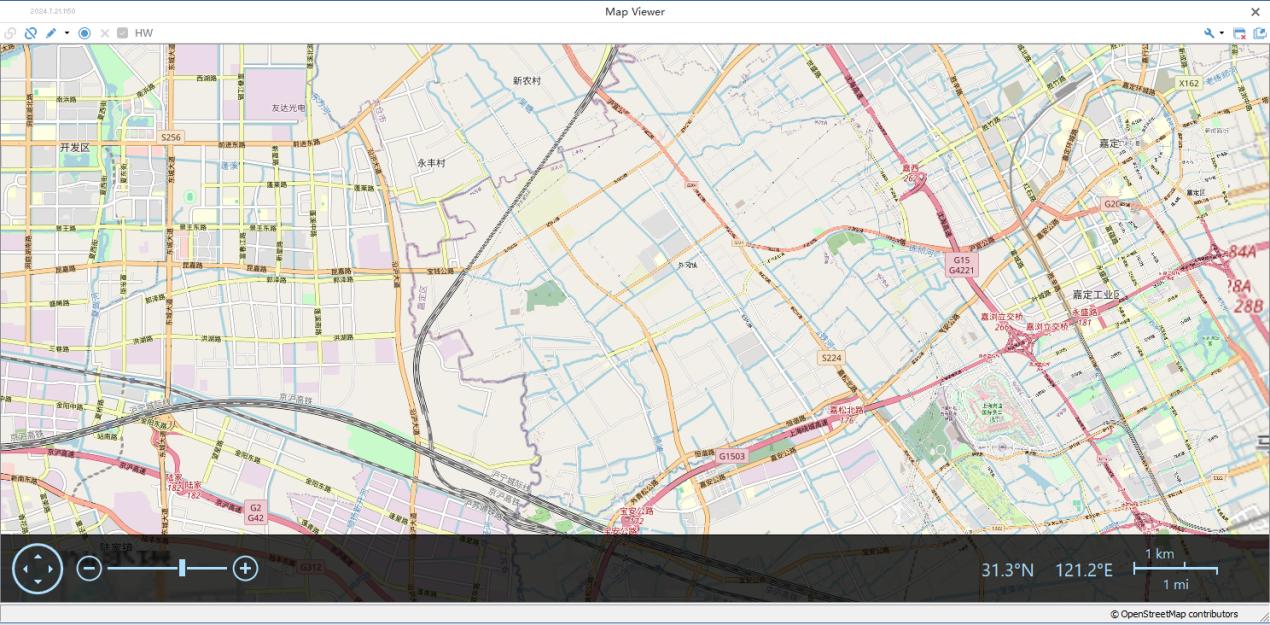Viewport: 1270px width, 625px height.
Task: Click the HW label in the toolbar
Action: (144, 33)
